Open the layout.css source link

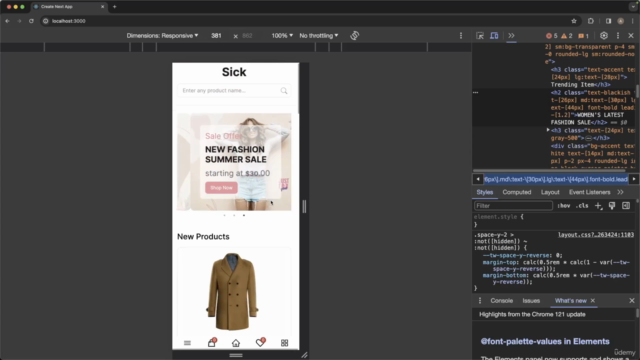pos(596,235)
